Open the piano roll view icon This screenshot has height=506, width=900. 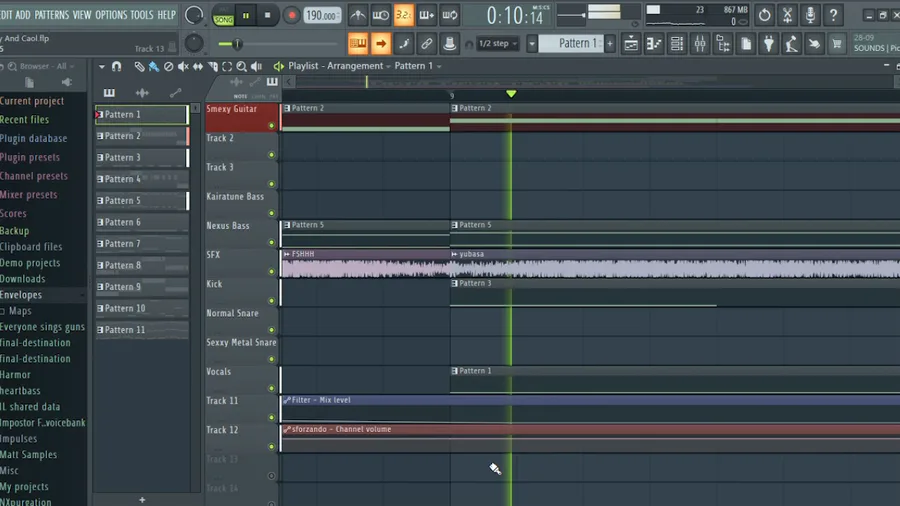pos(654,44)
